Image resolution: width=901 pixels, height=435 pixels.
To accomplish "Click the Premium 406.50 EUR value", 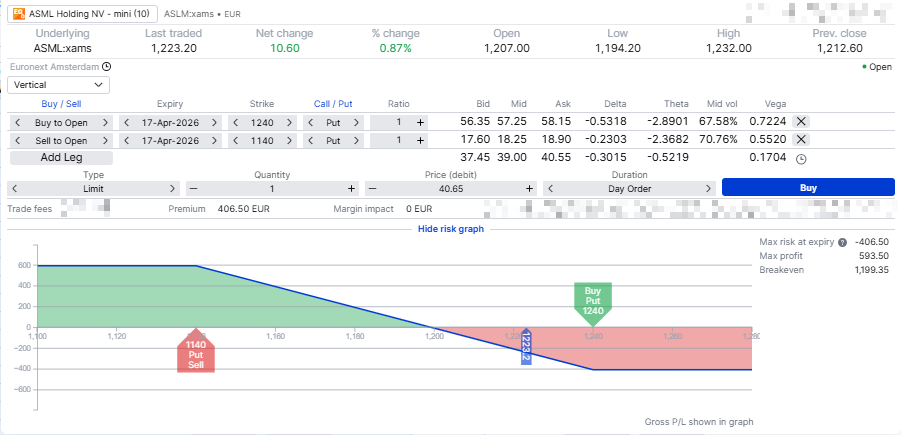I will 244,209.
